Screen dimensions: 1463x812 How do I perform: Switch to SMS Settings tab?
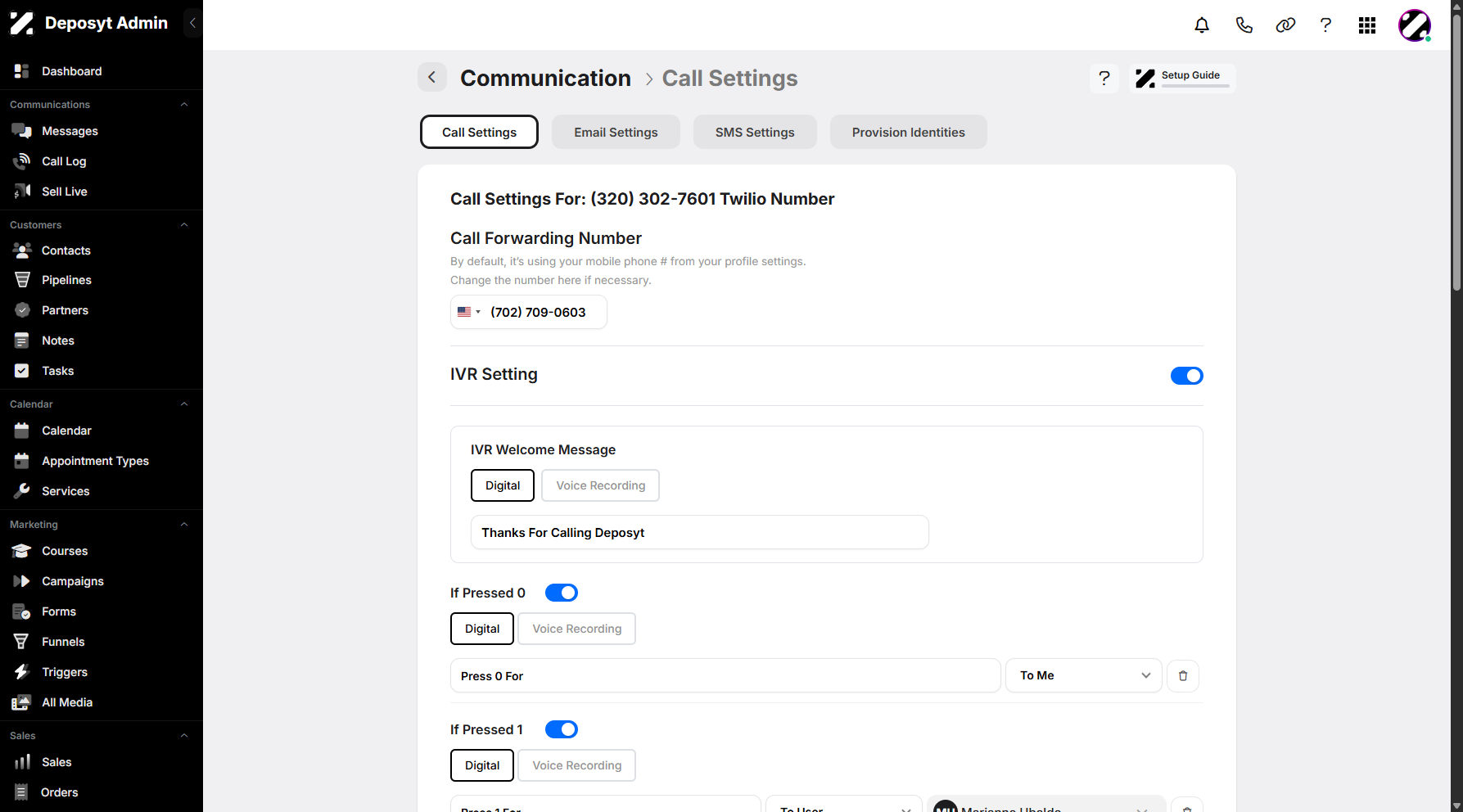(755, 132)
